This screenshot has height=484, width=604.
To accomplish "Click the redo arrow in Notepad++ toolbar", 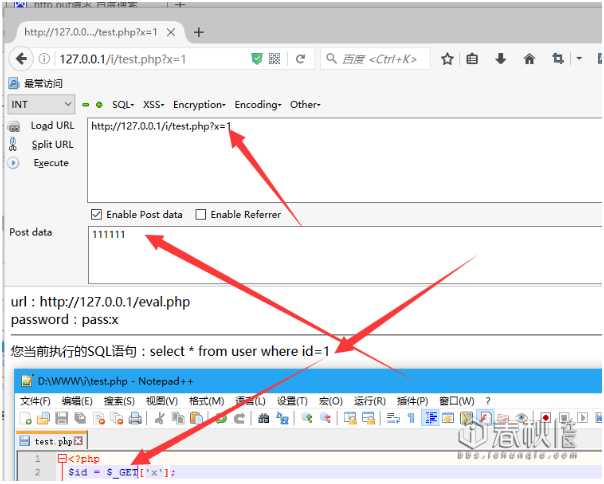I will pyautogui.click(x=239, y=418).
